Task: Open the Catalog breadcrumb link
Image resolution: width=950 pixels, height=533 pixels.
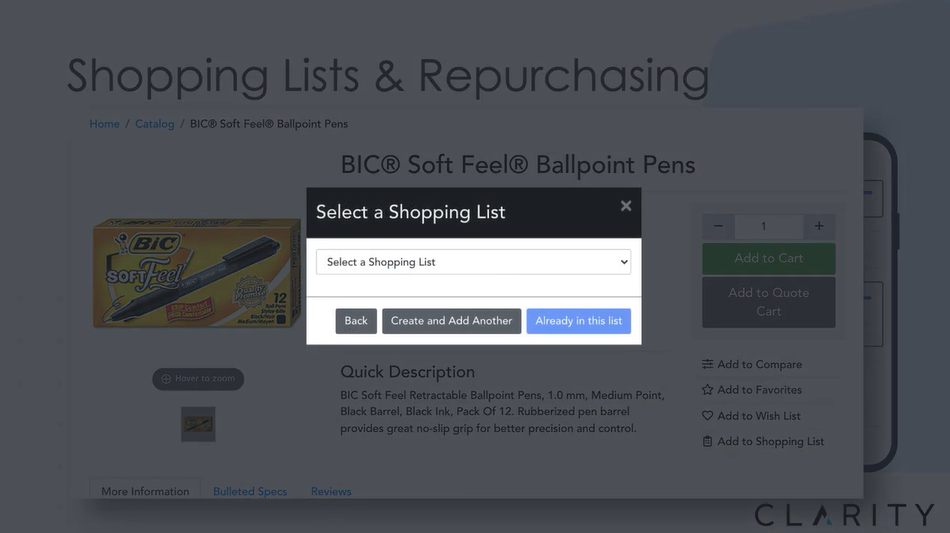Action: pyautogui.click(x=154, y=124)
